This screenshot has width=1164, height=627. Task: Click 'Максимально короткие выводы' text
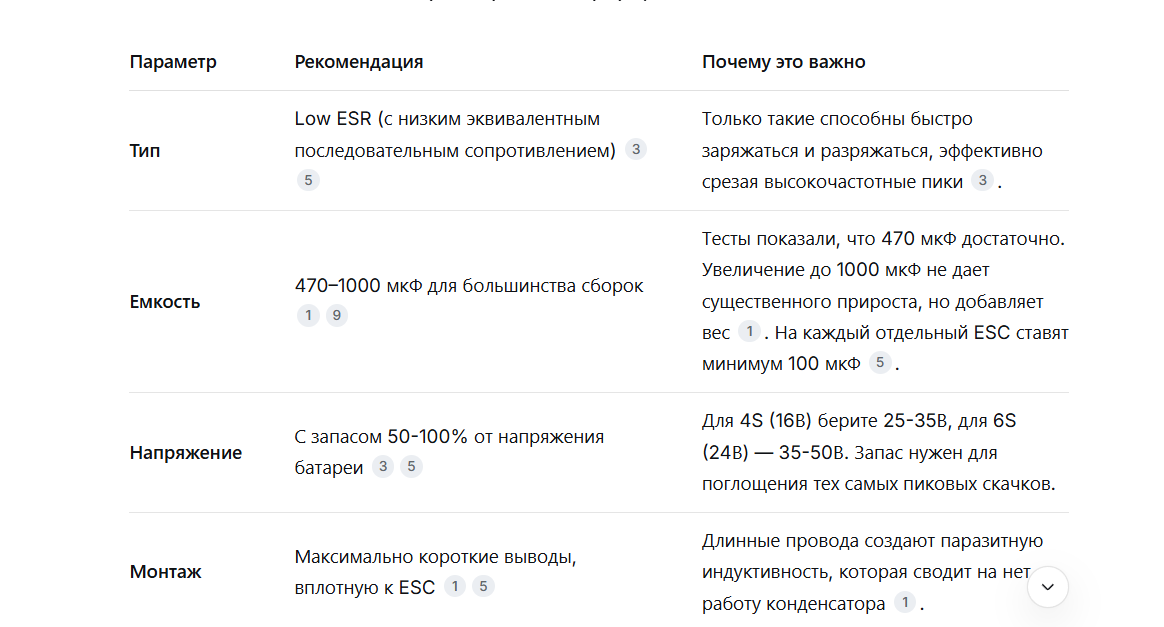coord(435,557)
